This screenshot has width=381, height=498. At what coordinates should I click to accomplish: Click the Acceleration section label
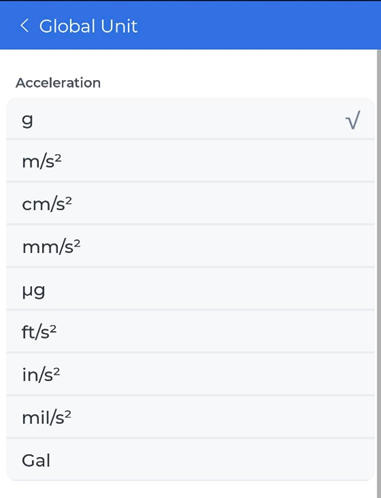pyautogui.click(x=58, y=83)
